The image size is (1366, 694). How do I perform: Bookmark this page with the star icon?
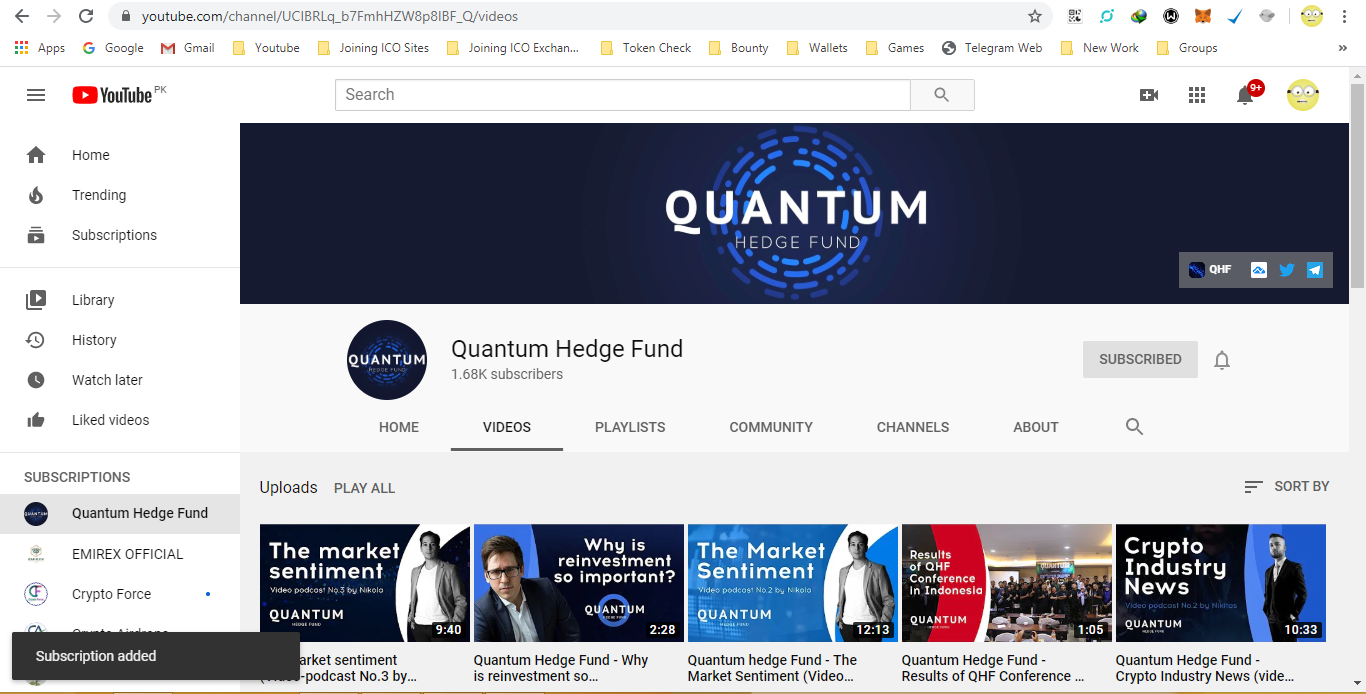(x=1035, y=16)
